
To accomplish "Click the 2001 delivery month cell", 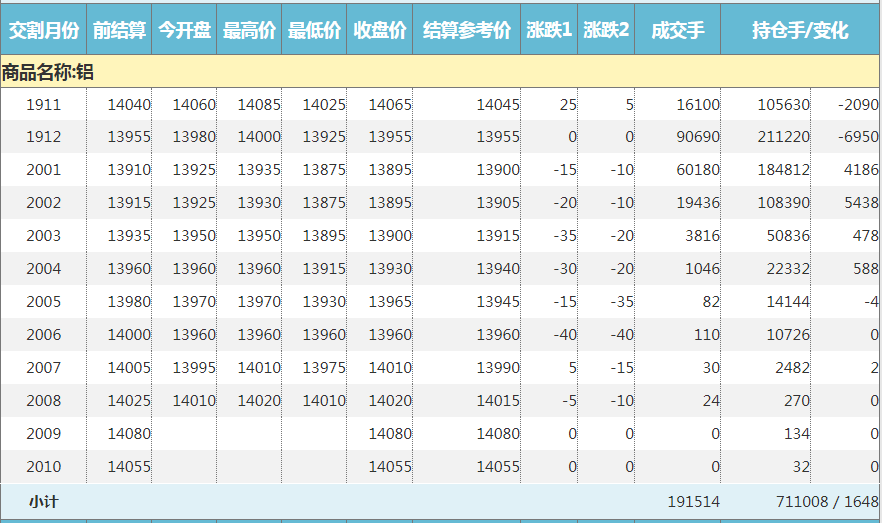I will tap(43, 170).
